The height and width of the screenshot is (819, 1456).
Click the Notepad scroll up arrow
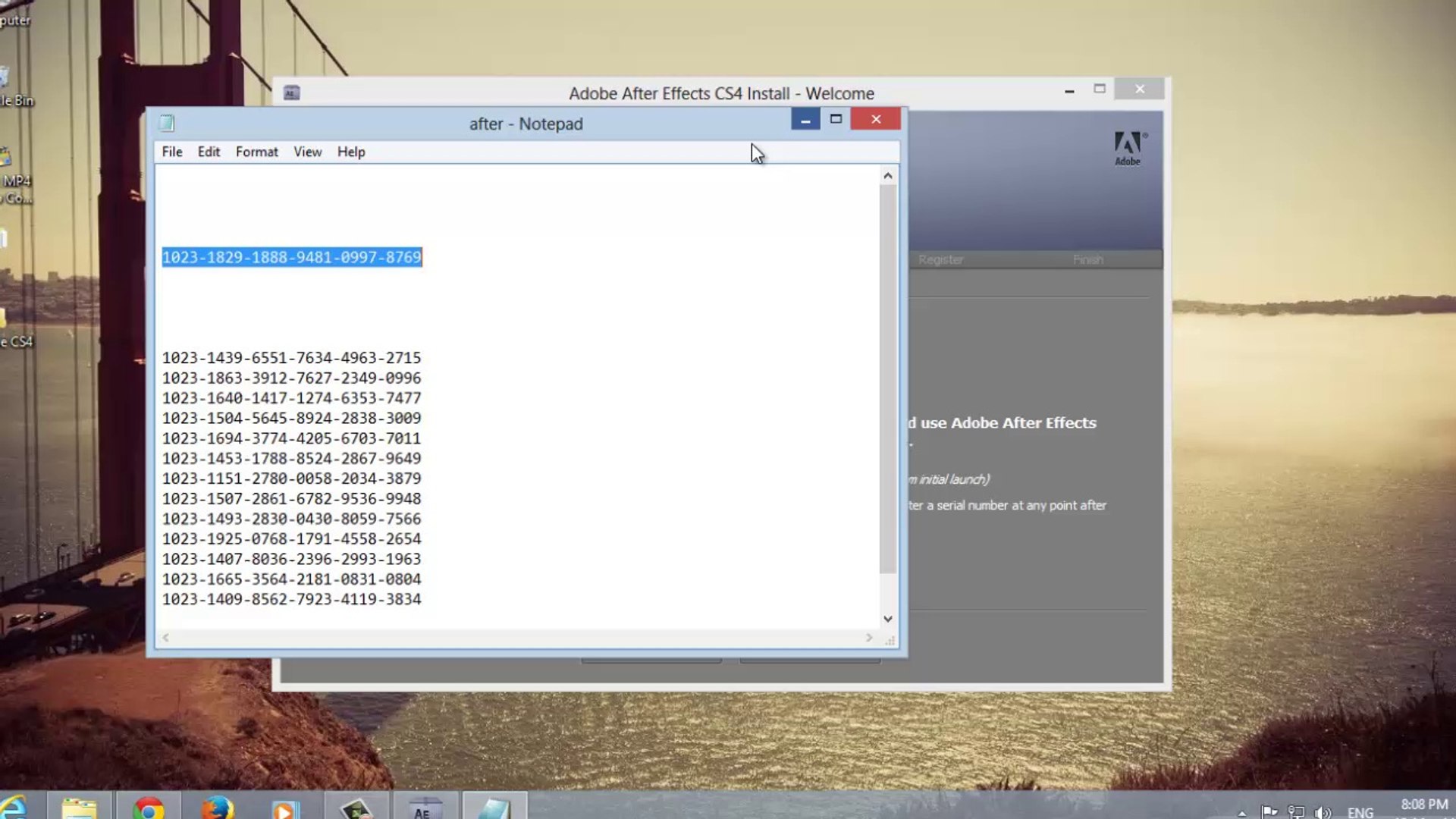(x=888, y=176)
